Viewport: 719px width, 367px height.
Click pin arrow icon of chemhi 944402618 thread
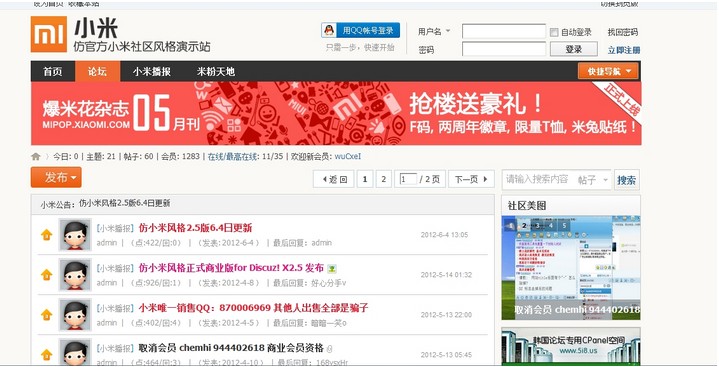tap(46, 355)
